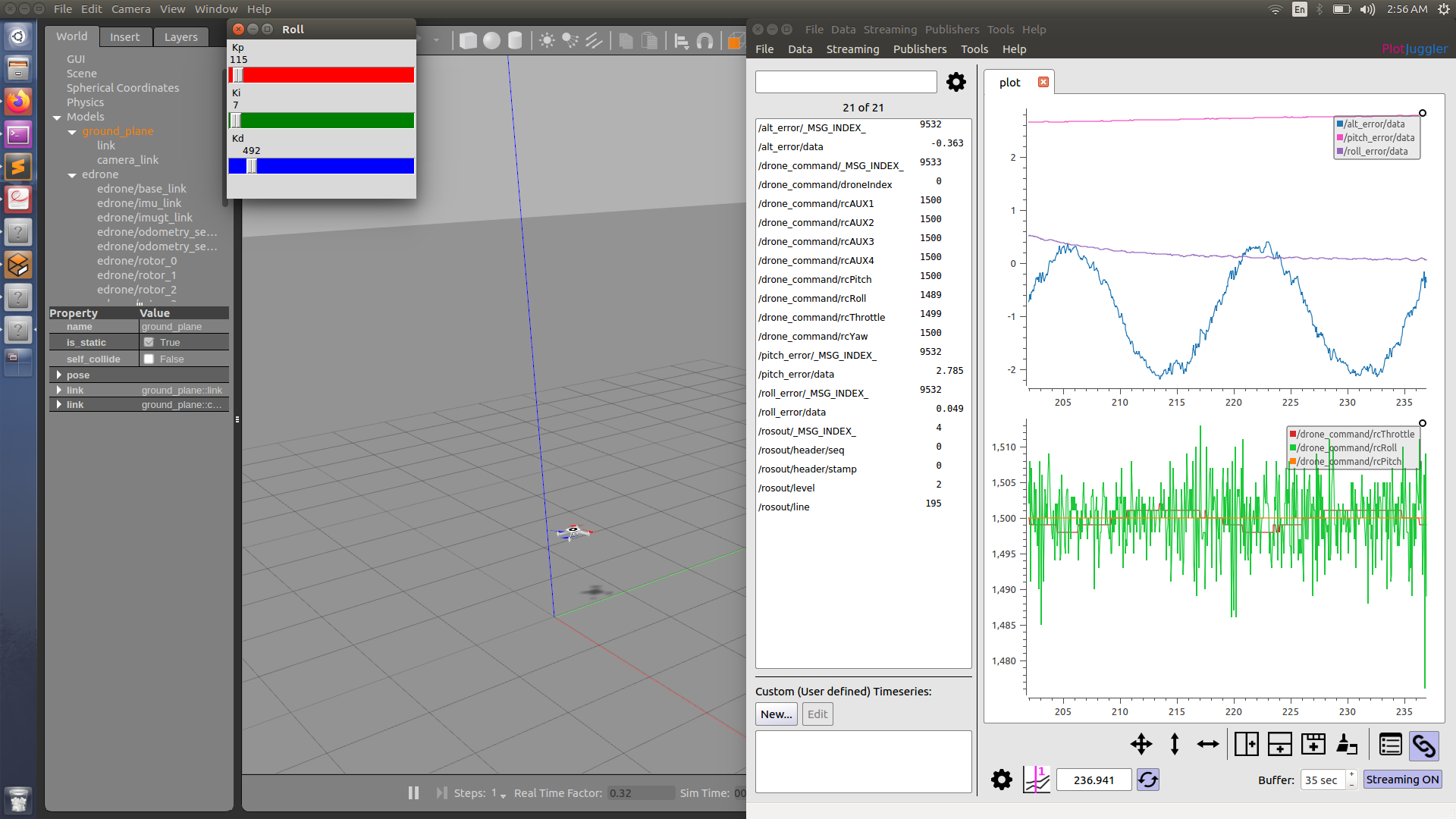Toggle roll_error/data curve in top legend
1456x819 pixels.
[x=1372, y=152]
